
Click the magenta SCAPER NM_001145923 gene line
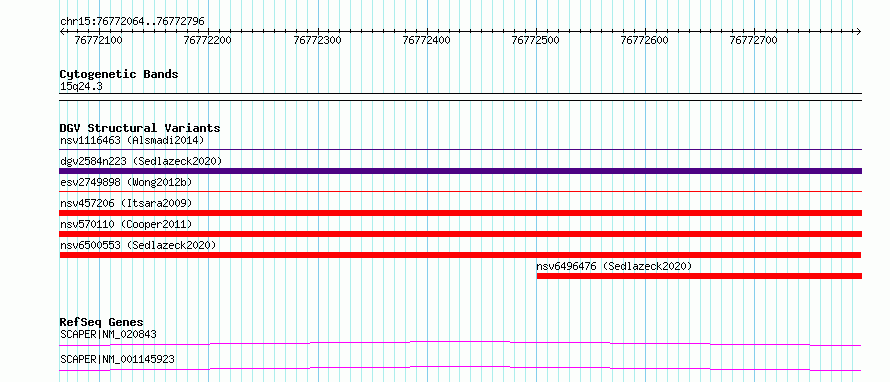[460, 368]
